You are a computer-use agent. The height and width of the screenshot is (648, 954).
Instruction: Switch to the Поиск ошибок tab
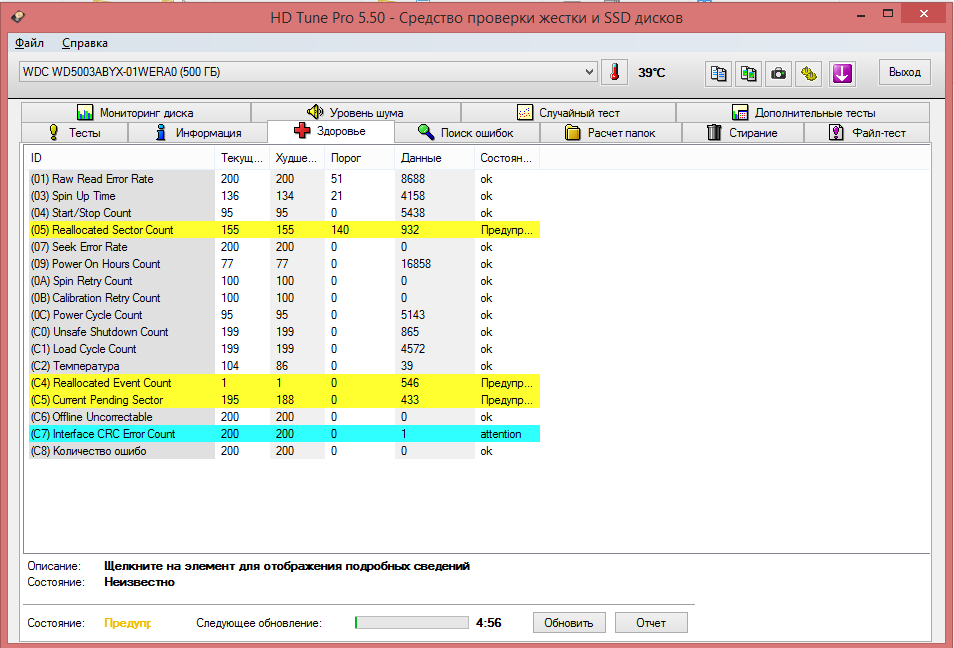point(467,133)
